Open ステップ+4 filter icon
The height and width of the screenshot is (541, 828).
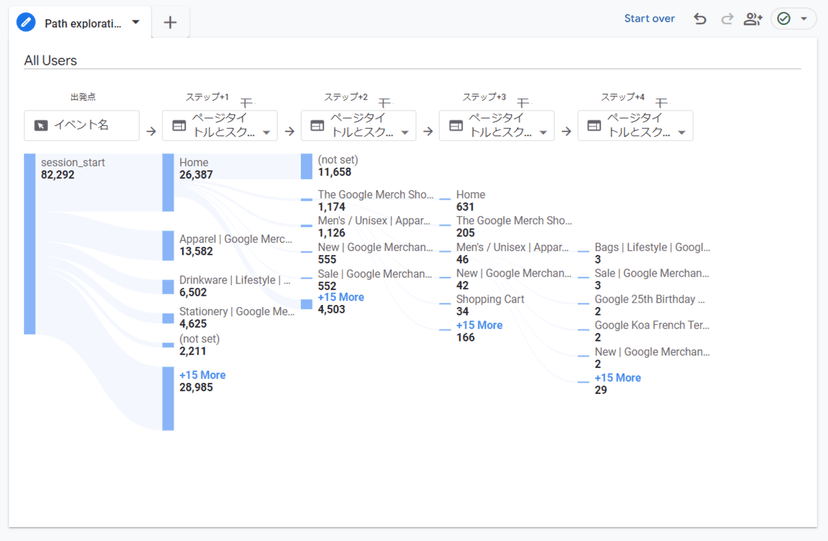[662, 102]
